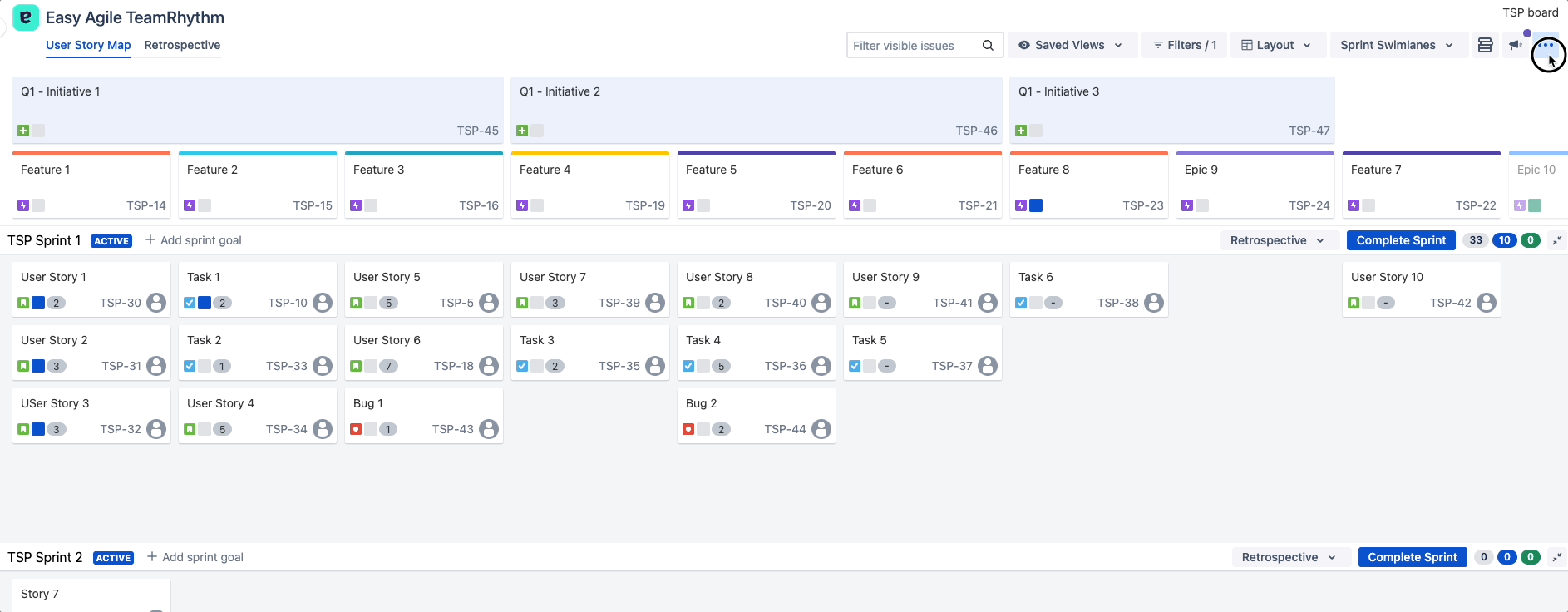Click the megaphone announcements icon
The width and height of the screenshot is (1568, 612).
click(x=1516, y=45)
